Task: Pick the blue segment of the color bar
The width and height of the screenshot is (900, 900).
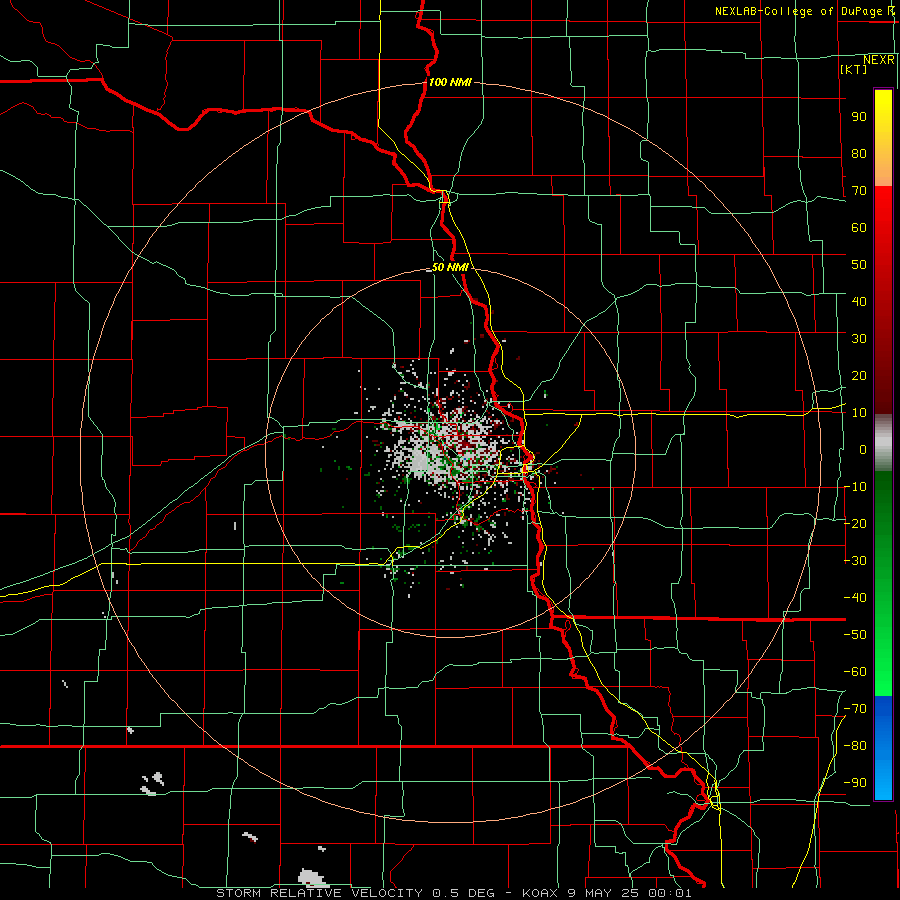Action: point(883,748)
